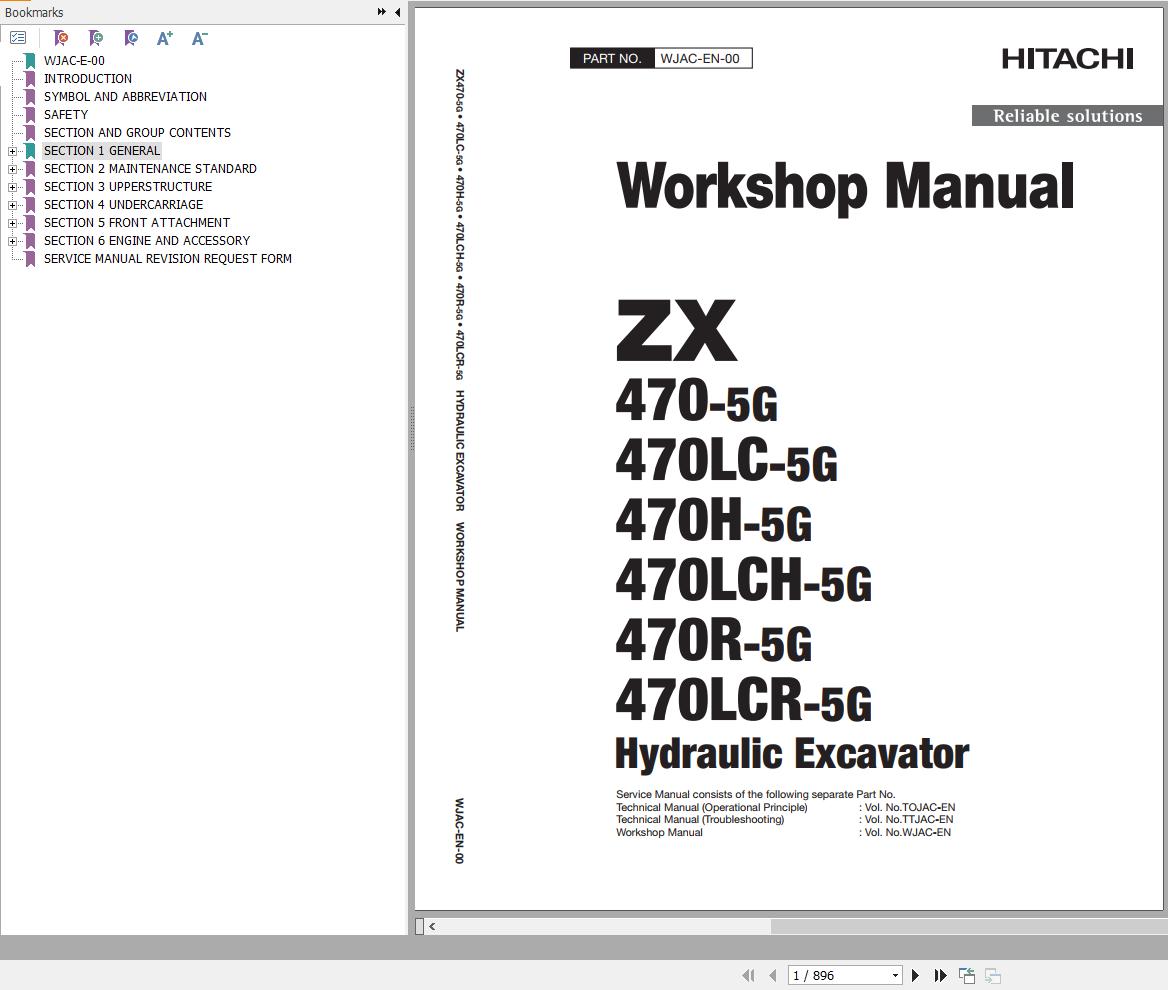Viewport: 1168px width, 990px height.
Task: Open the INTRODUCTION bookmark
Action: (x=87, y=78)
